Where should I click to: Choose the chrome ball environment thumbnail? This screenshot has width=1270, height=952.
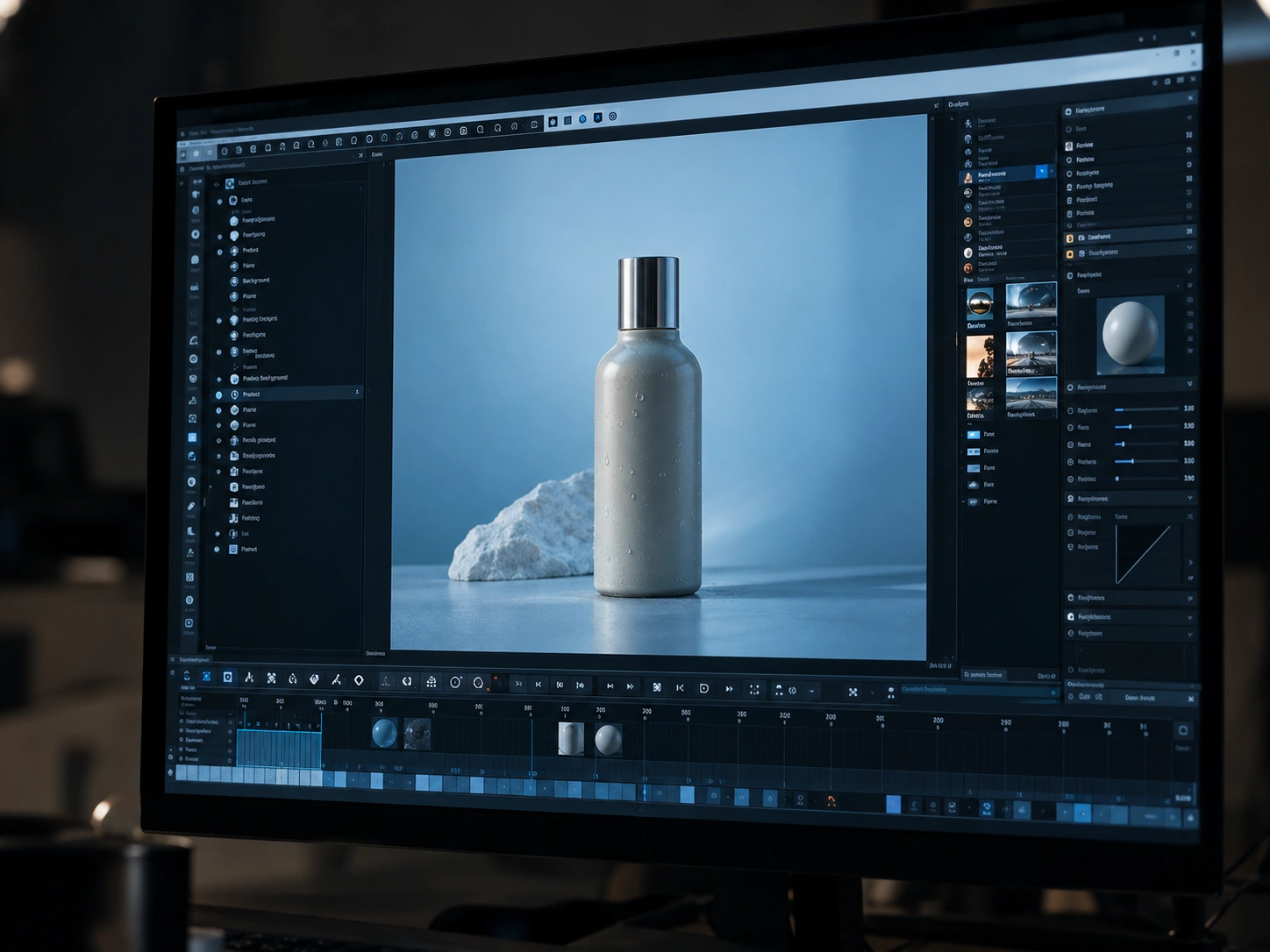point(980,303)
